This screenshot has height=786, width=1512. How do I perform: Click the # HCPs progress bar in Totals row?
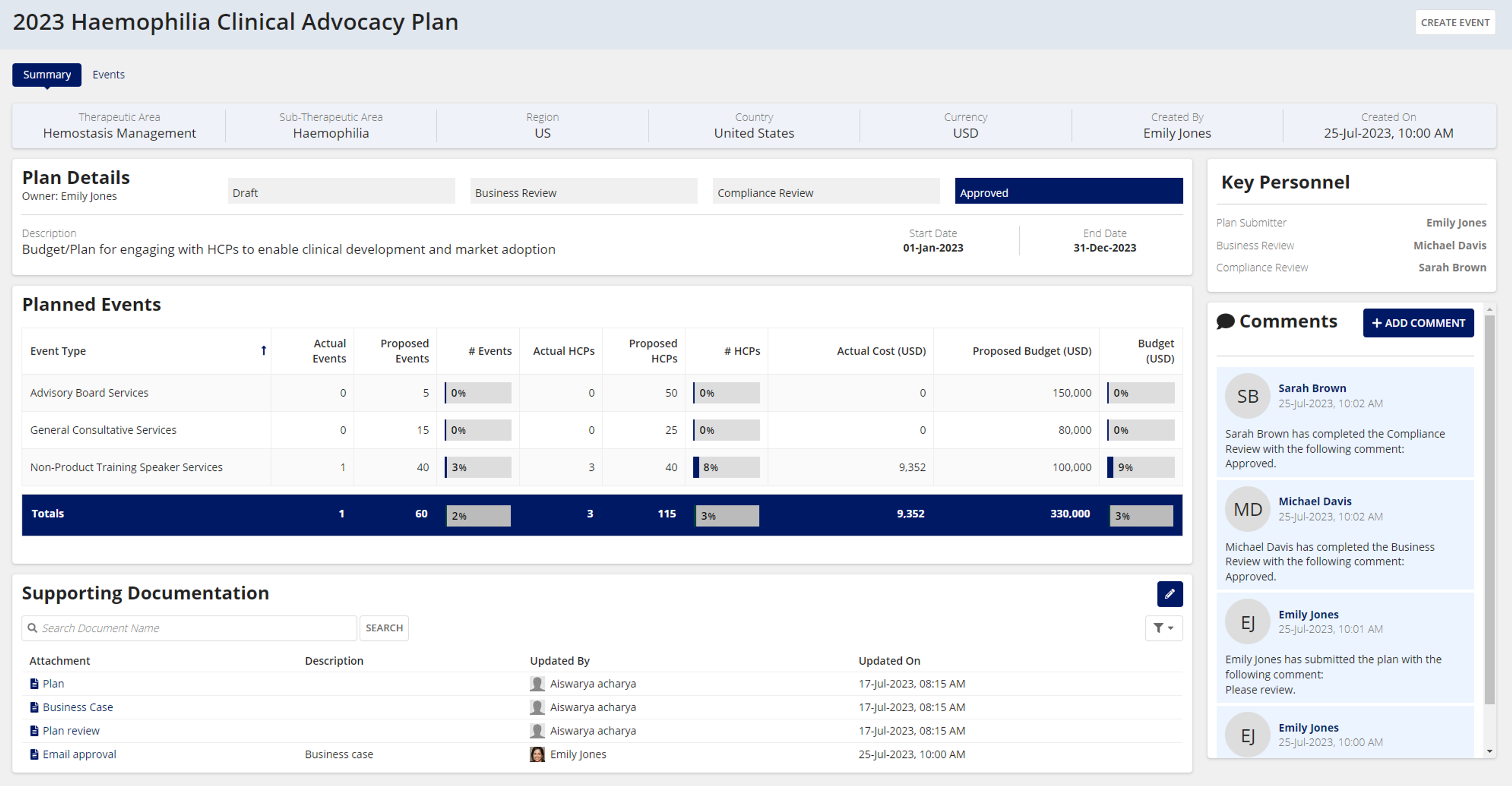coord(726,516)
